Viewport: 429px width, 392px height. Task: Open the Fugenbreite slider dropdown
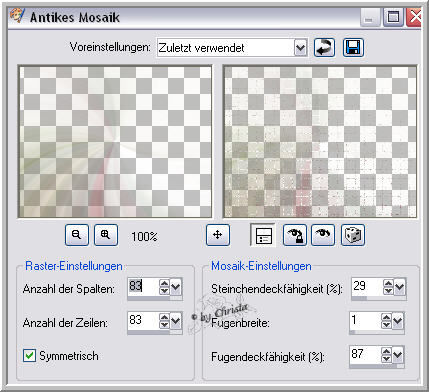coord(398,321)
